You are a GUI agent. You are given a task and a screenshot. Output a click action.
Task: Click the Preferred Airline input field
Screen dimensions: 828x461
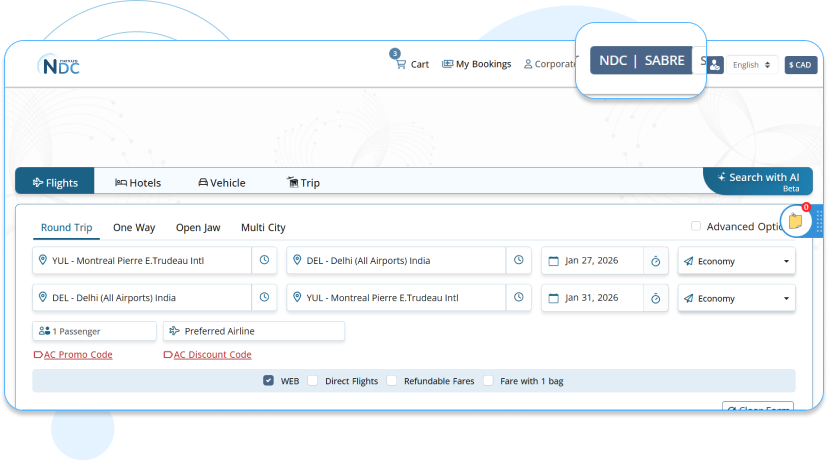click(x=254, y=331)
